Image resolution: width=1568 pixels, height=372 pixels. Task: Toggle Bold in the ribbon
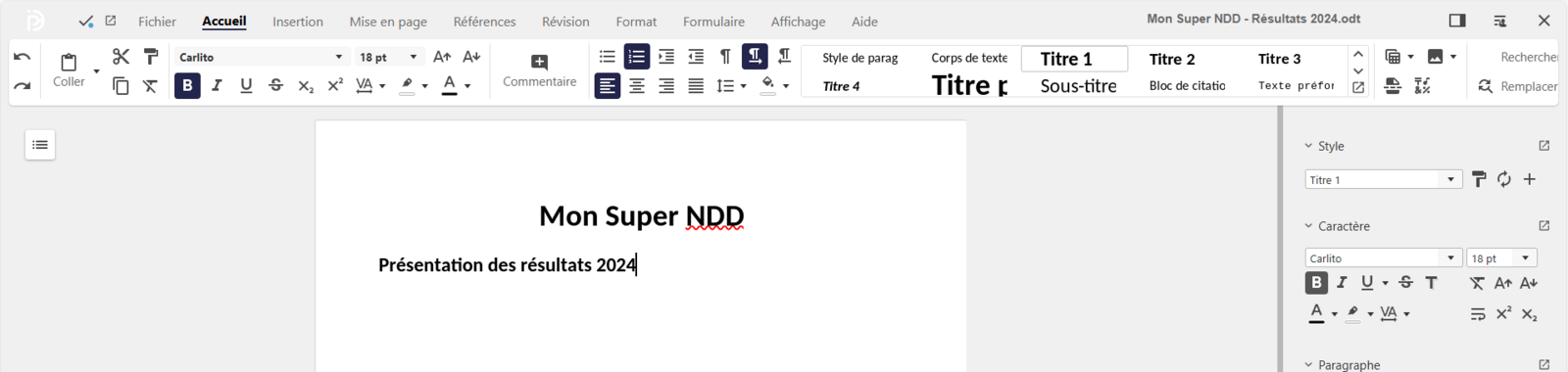(x=187, y=86)
